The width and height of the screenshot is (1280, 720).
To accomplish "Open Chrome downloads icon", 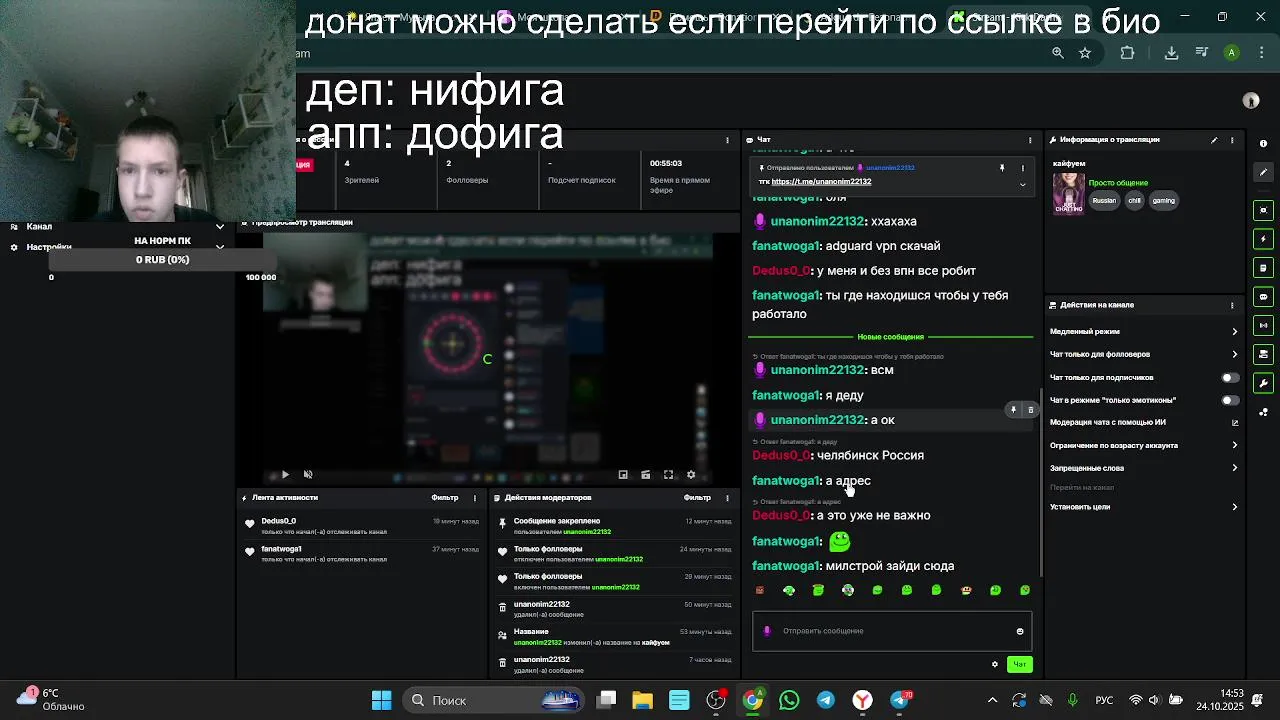I will click(x=1171, y=53).
